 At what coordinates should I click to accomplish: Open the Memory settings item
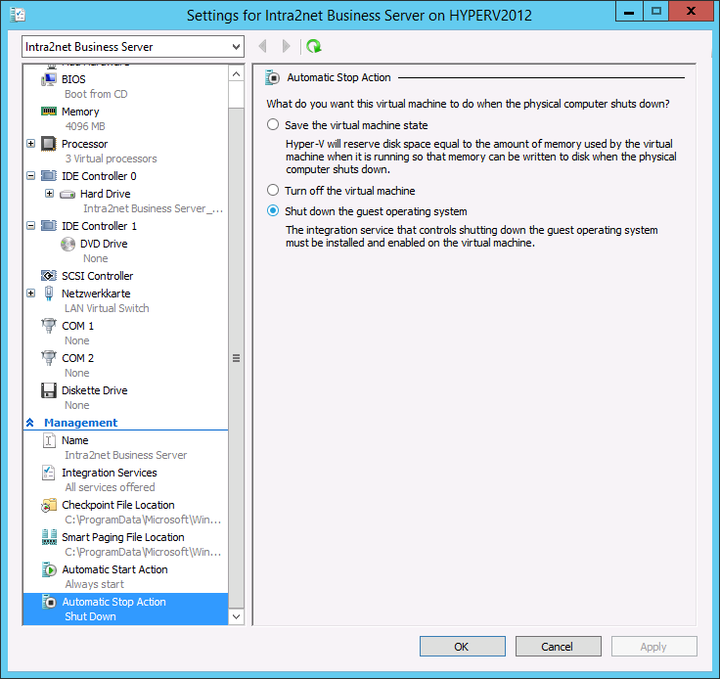coord(80,112)
